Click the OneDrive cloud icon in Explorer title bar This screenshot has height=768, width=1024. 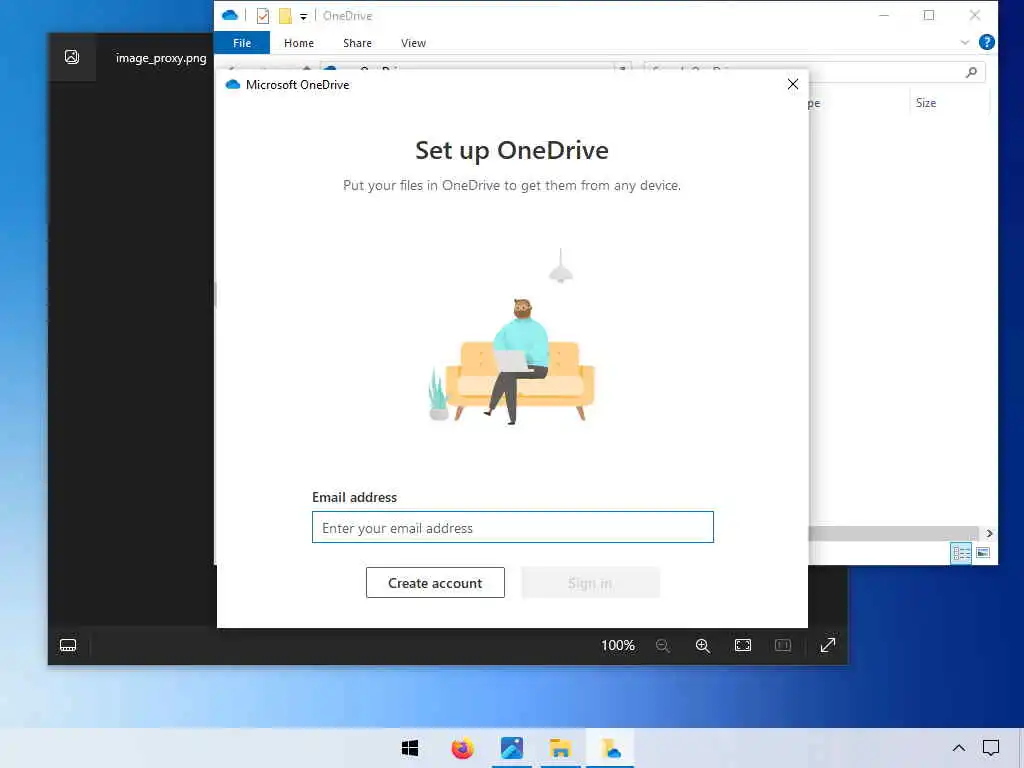click(x=230, y=15)
